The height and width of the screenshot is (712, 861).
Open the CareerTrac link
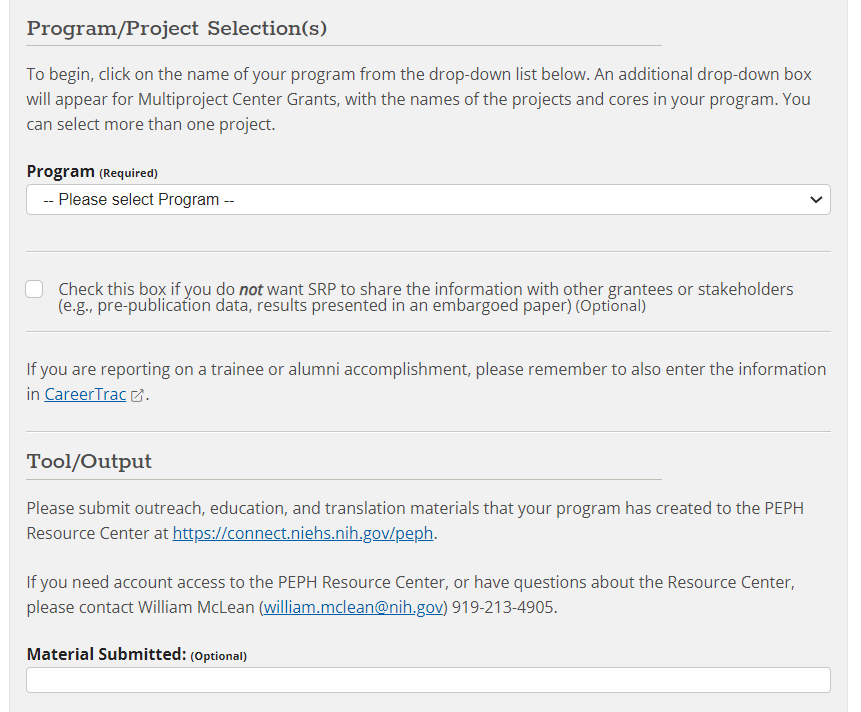point(85,394)
